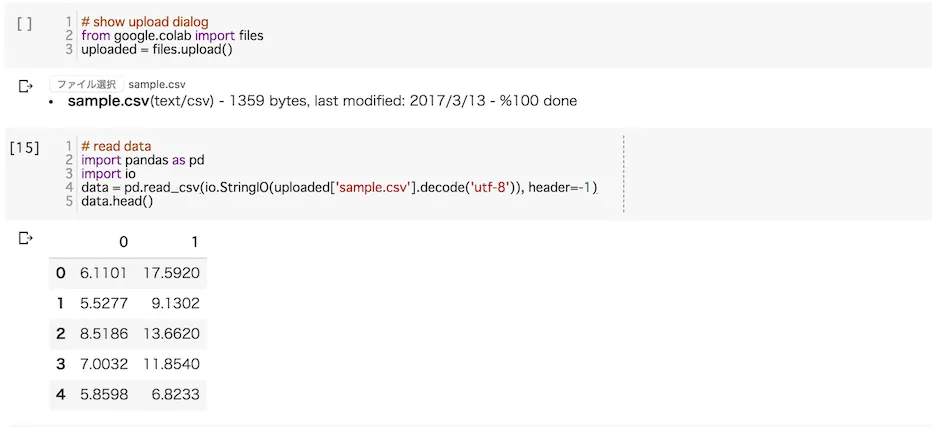Screen dimensions: 932x427
Task: Select column header 1 in table
Action: 195,242
